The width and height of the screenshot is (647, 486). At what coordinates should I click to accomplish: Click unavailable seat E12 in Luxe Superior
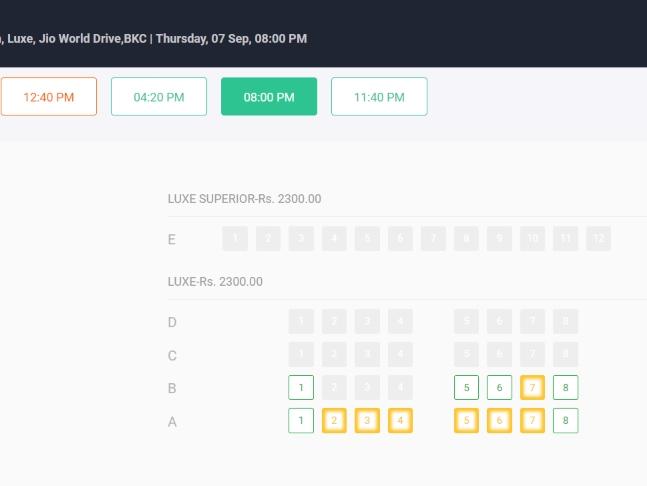(x=598, y=238)
